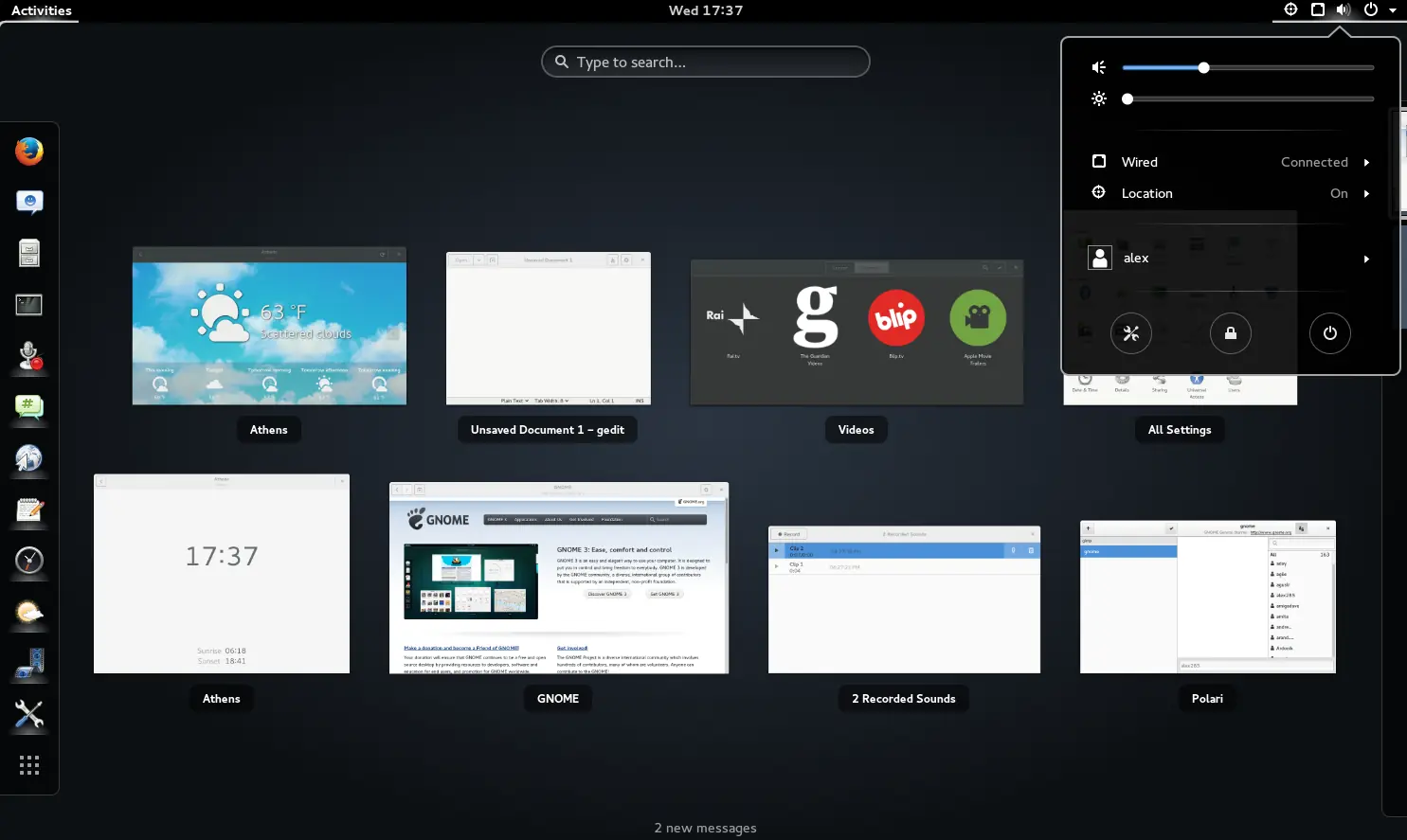The width and height of the screenshot is (1407, 840).
Task: Select the GNOME website window thumbnail
Action: pyautogui.click(x=558, y=578)
